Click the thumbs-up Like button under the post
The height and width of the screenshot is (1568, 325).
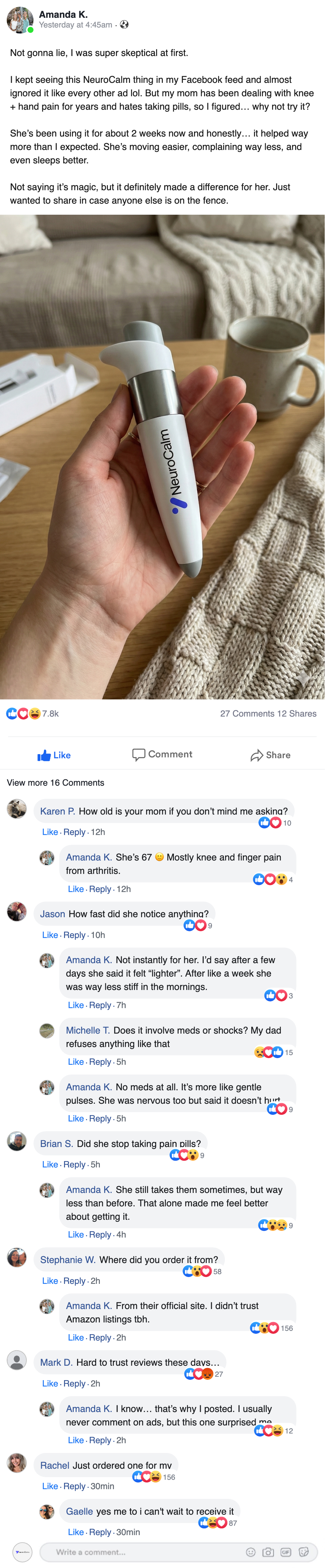(x=54, y=755)
